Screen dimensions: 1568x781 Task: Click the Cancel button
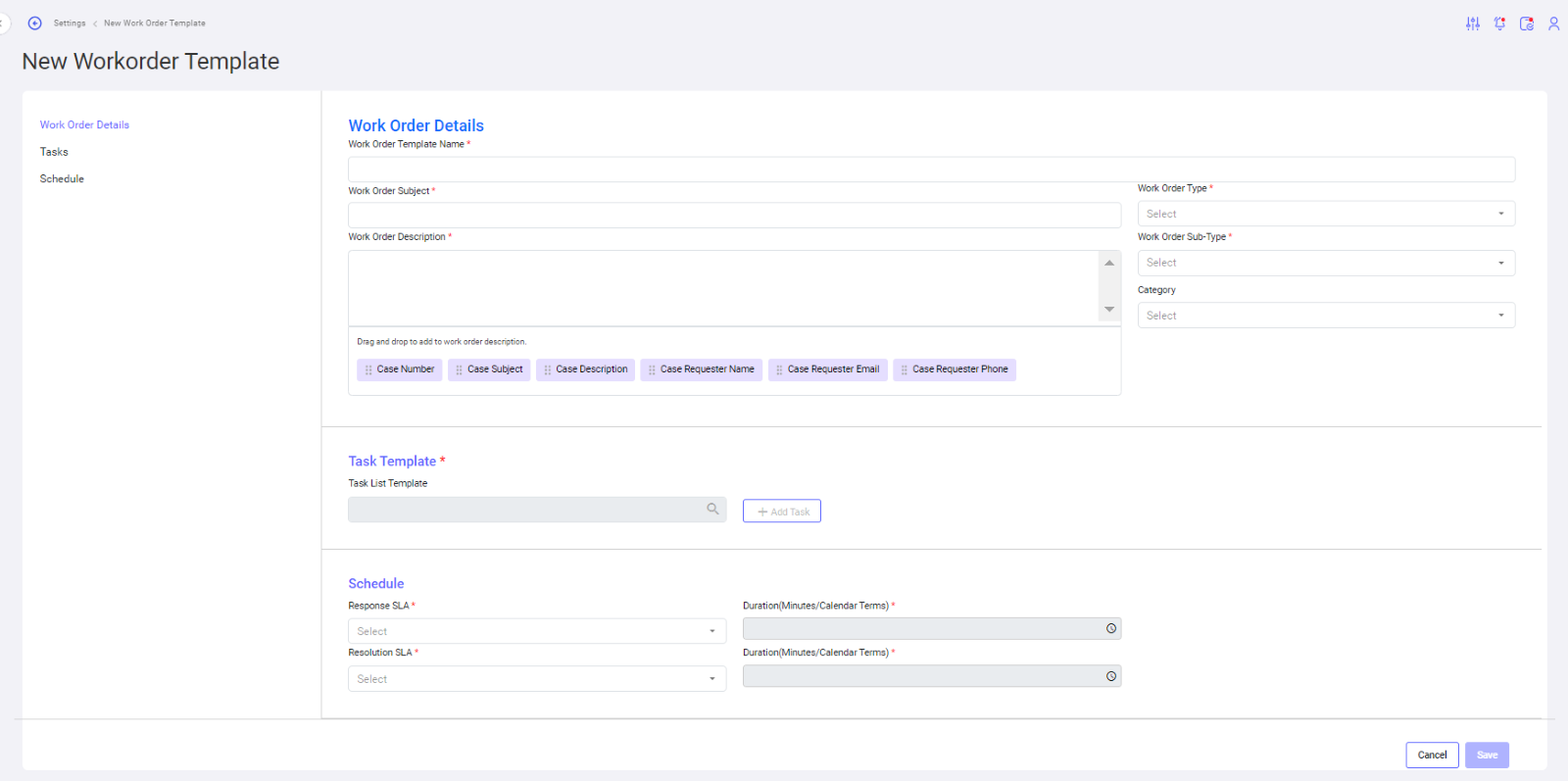point(1432,756)
